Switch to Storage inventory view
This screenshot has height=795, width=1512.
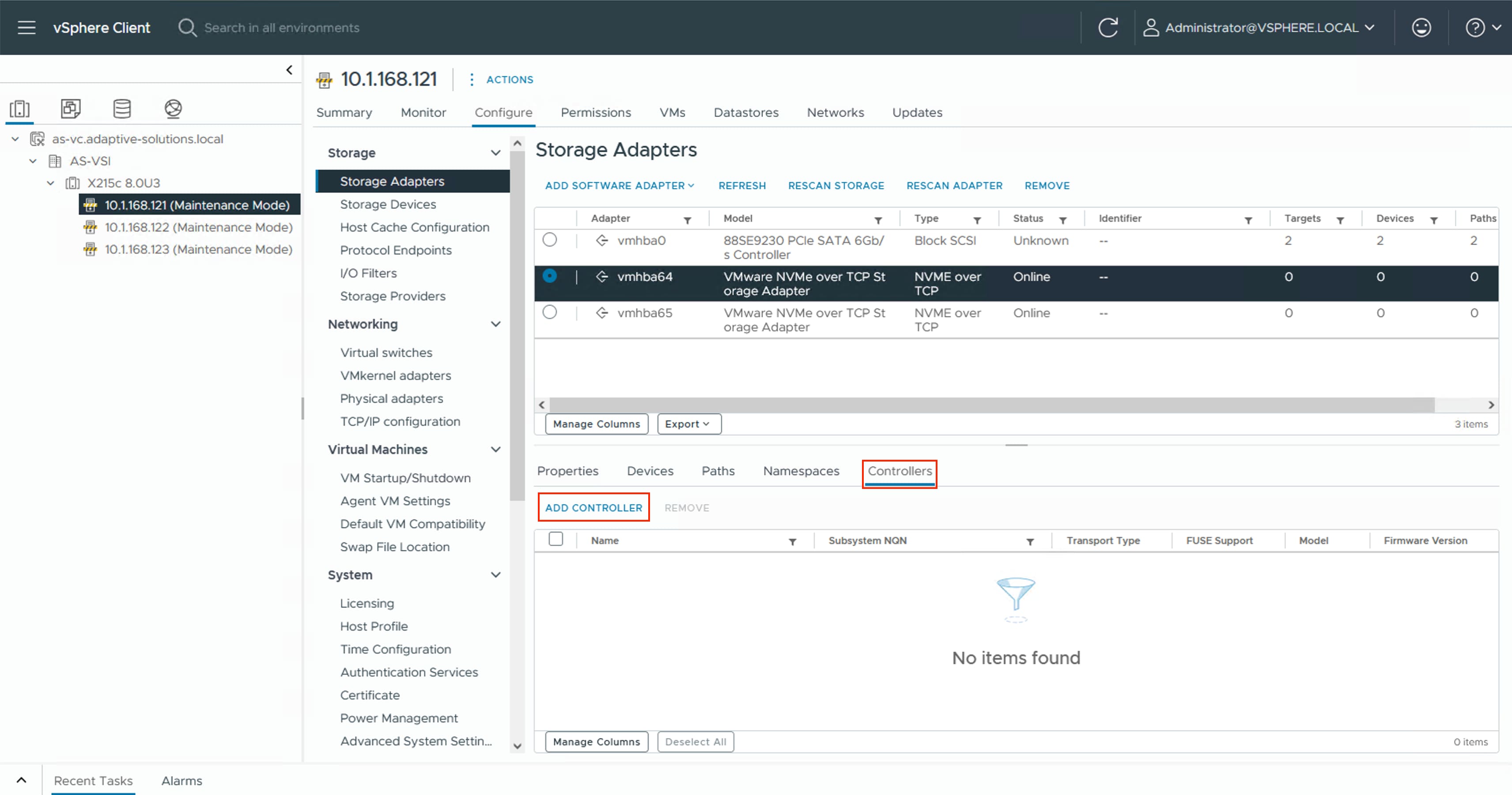(x=121, y=109)
